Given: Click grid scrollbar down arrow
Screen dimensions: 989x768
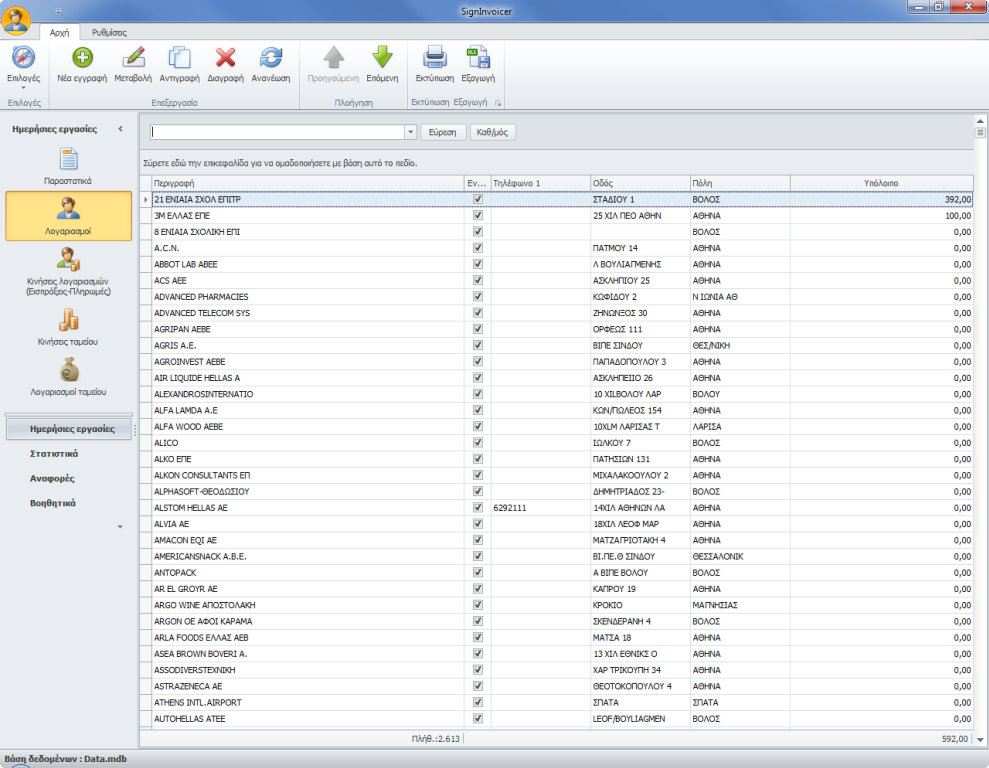Looking at the screenshot, I should tap(980, 739).
